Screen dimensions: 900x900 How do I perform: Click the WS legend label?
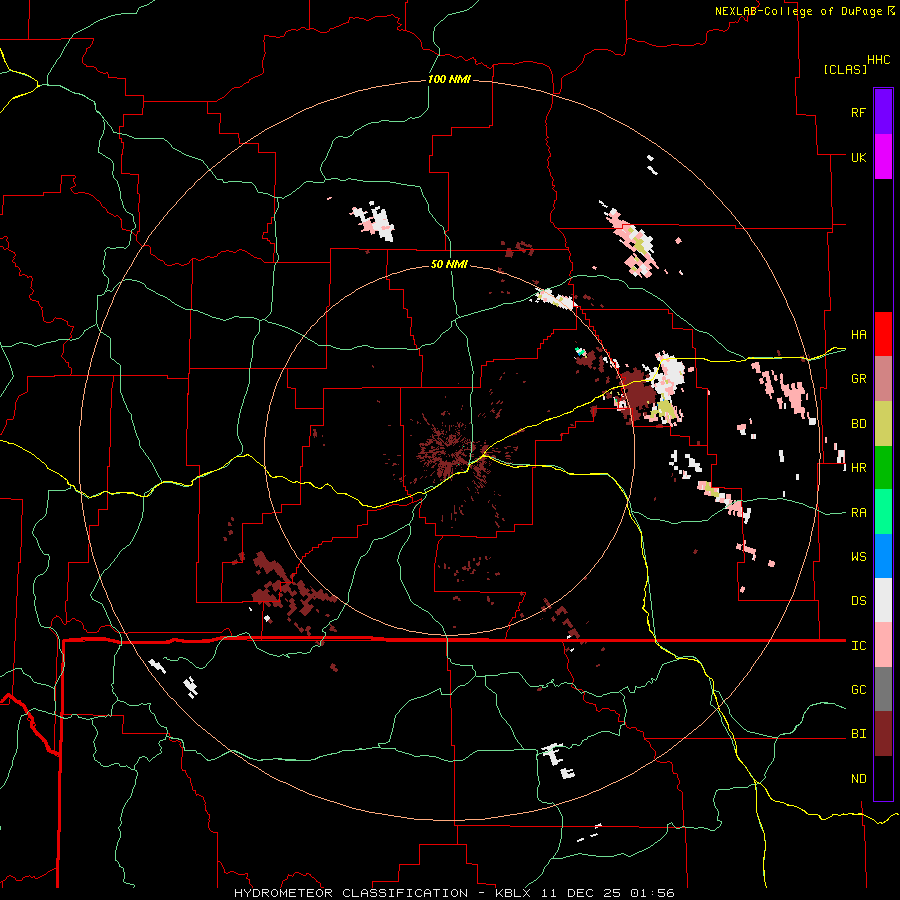(858, 557)
